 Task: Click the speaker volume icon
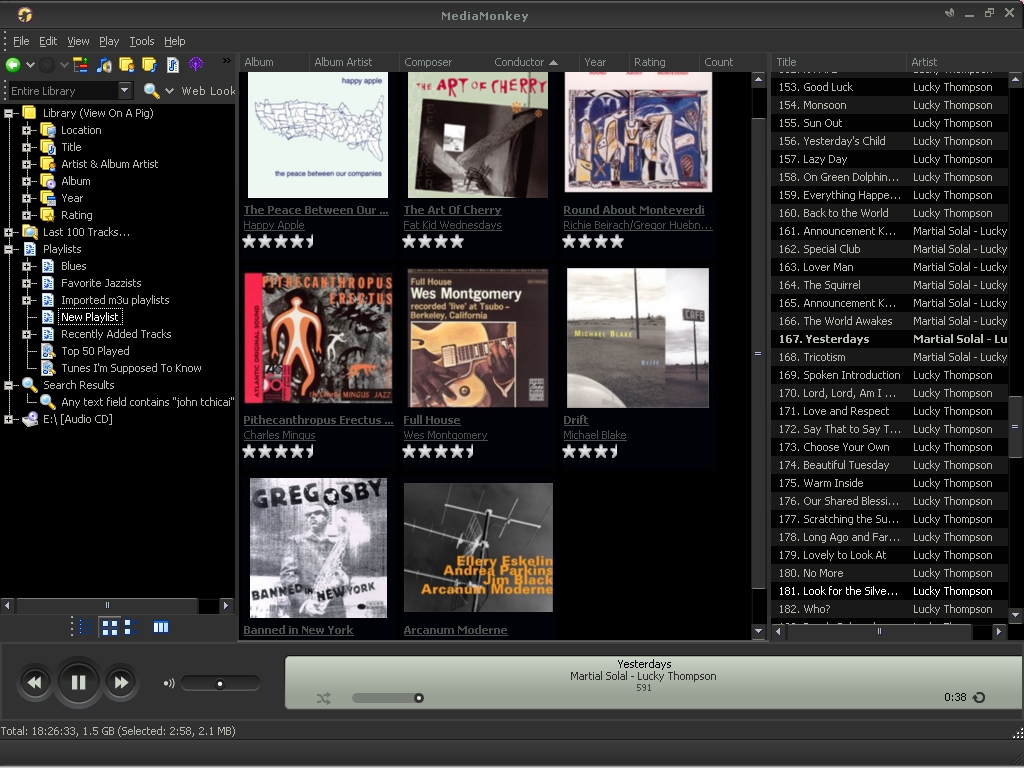coord(169,683)
